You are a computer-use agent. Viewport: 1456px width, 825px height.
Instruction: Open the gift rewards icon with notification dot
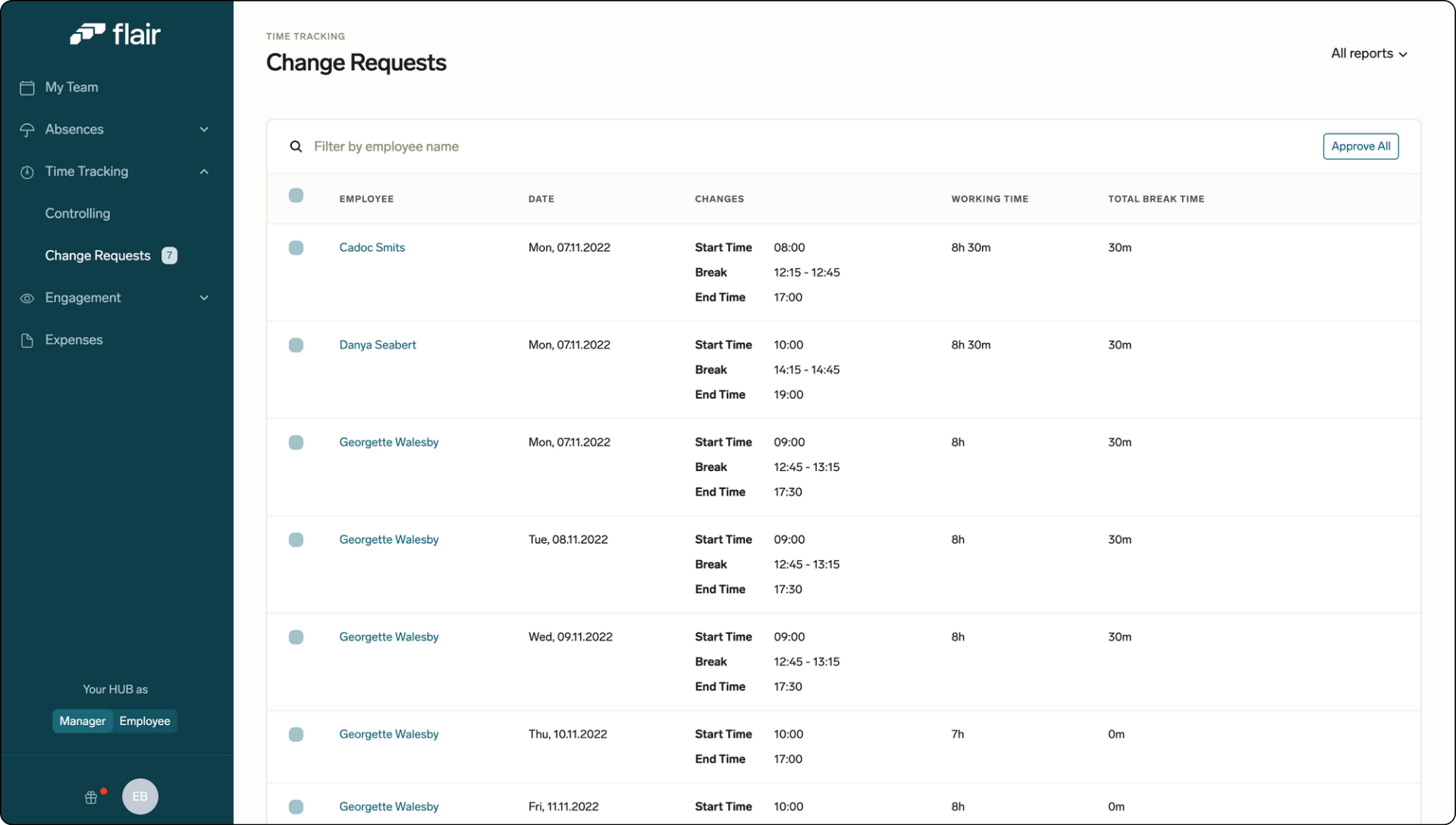93,797
